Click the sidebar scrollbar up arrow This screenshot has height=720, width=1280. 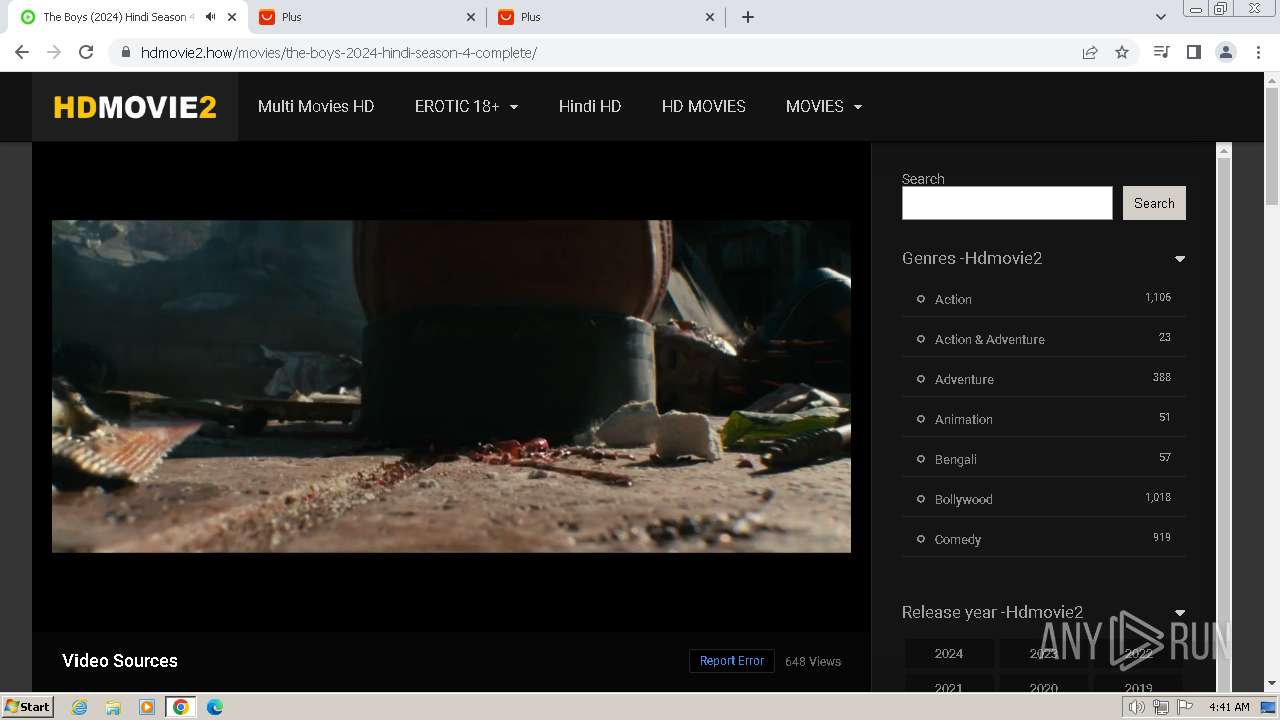pos(1223,151)
